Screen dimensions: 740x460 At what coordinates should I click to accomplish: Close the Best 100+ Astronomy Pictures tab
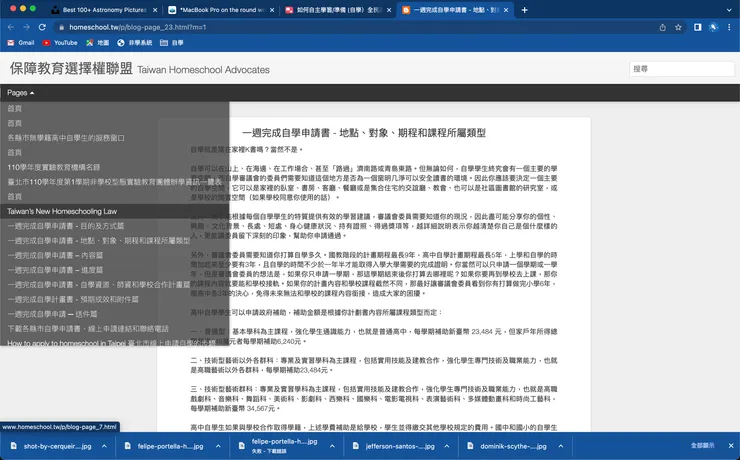coord(155,10)
